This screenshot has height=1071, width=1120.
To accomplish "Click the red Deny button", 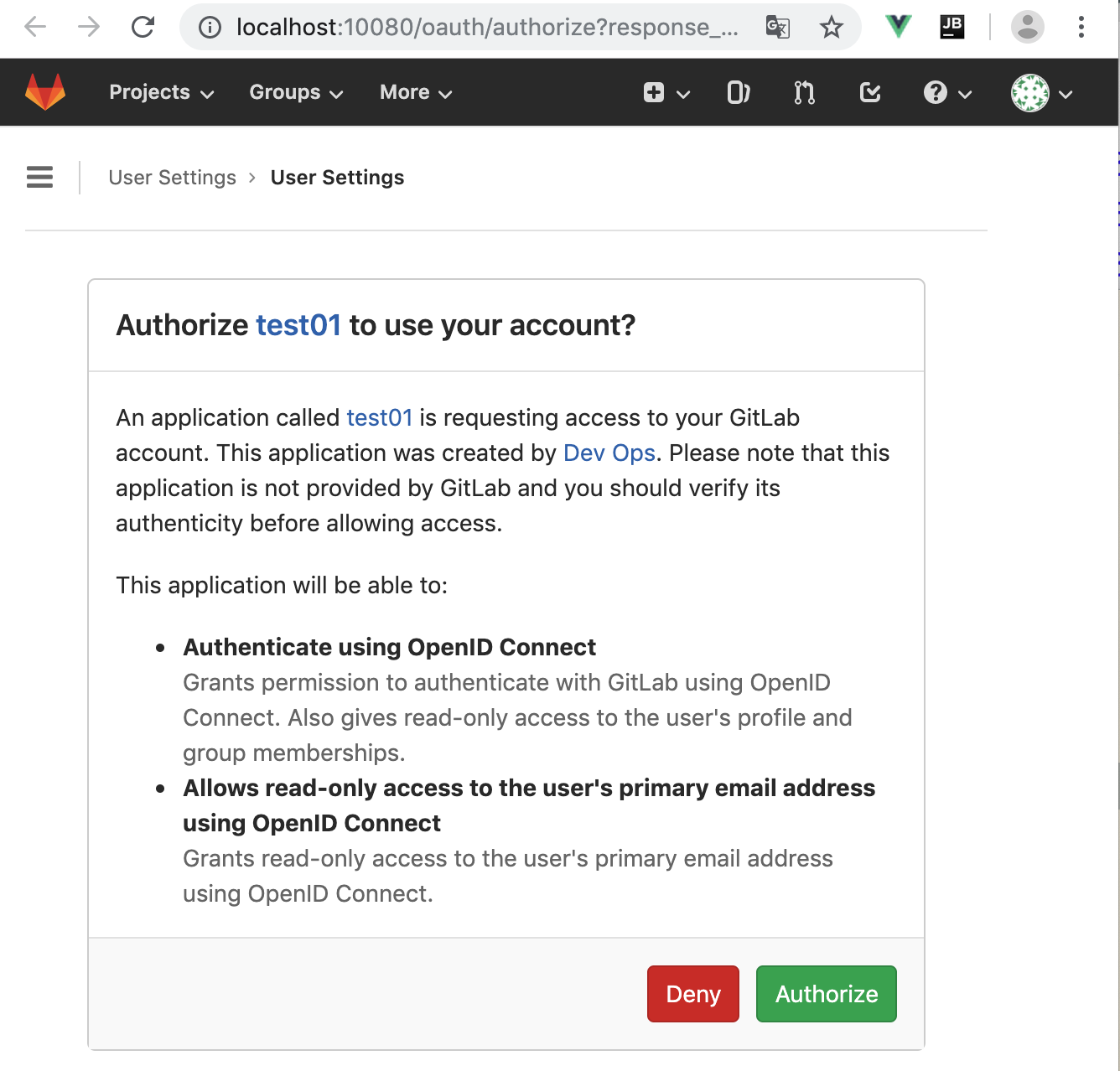I will click(x=693, y=994).
